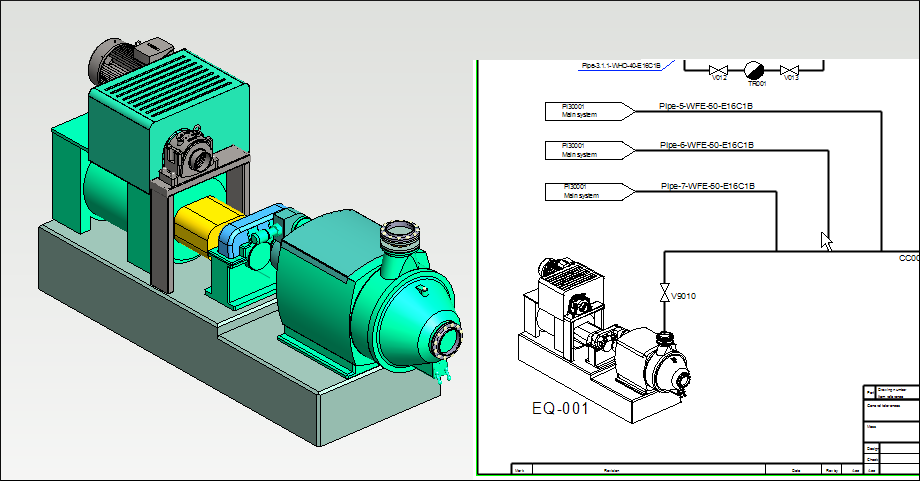This screenshot has width=920, height=481.
Task: Select the Pipe-7-WFE-50-E16C1B line label
Action: [x=706, y=186]
